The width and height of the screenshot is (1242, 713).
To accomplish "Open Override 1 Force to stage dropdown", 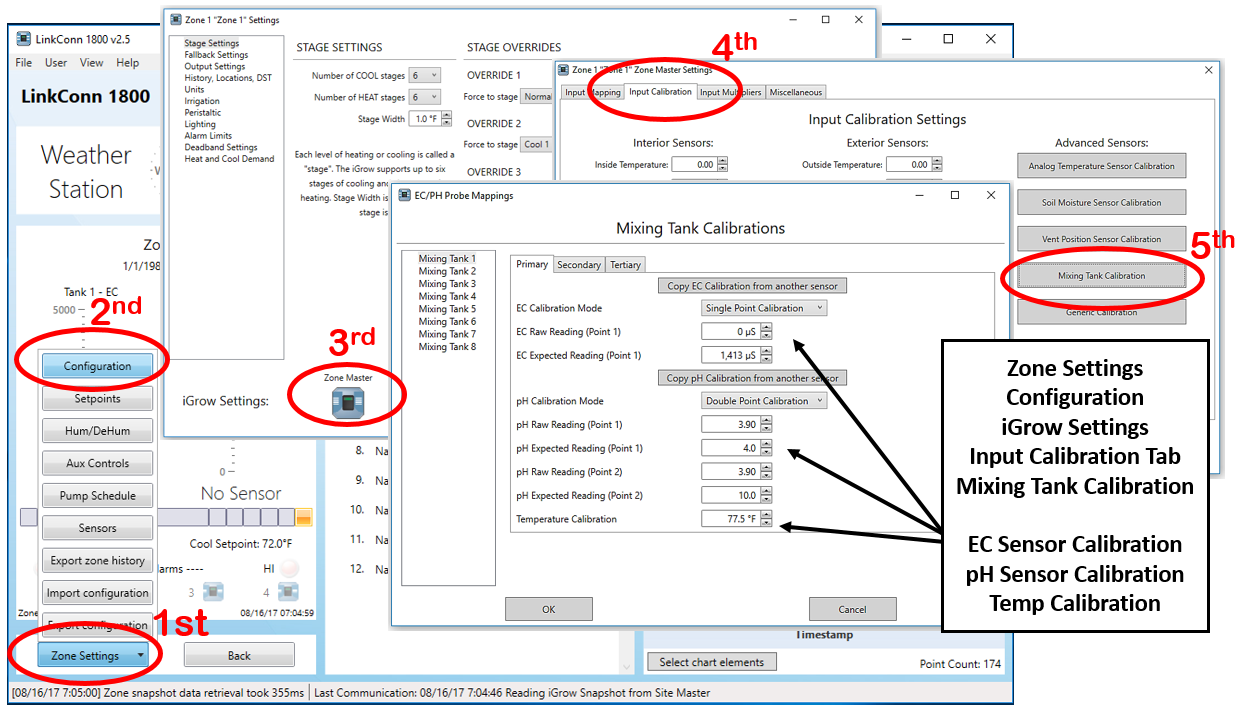I will (x=537, y=97).
